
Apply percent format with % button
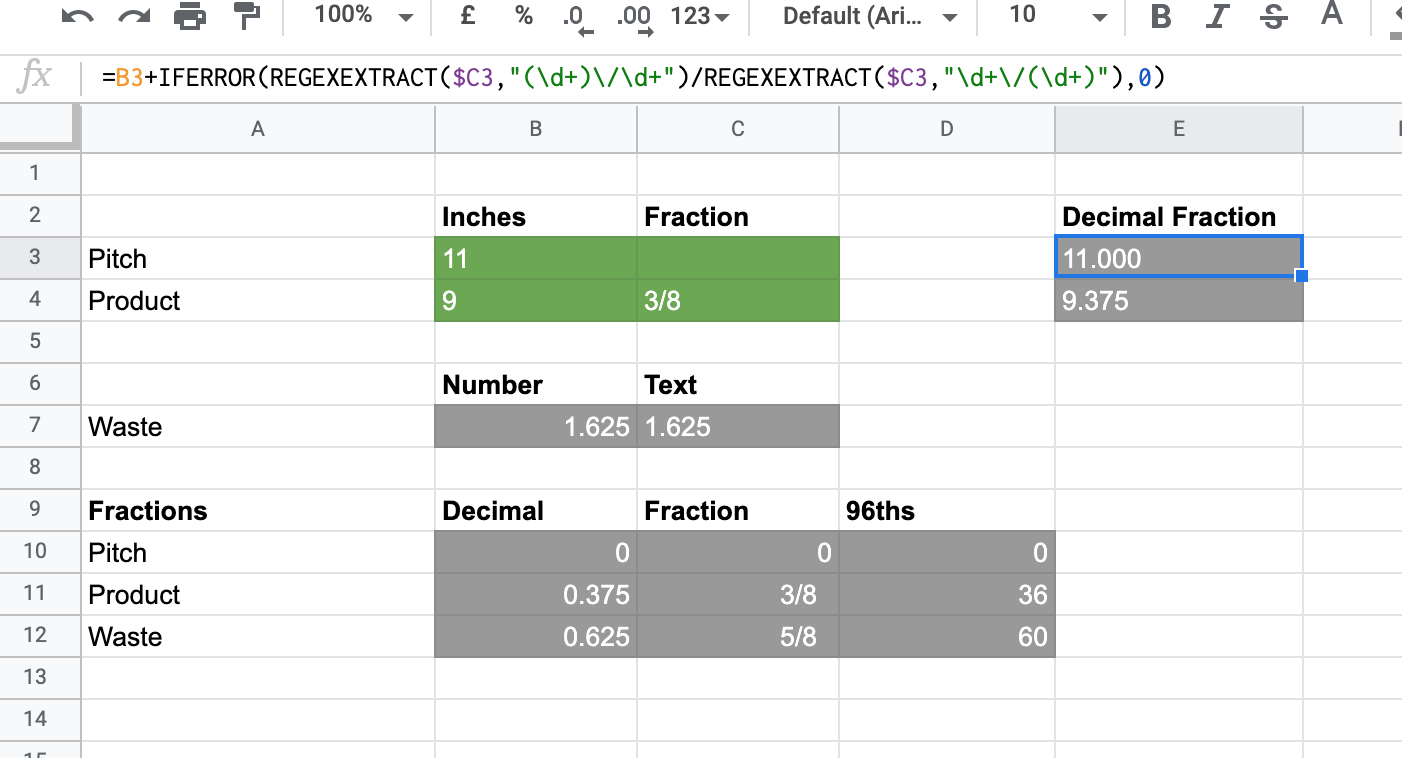523,16
